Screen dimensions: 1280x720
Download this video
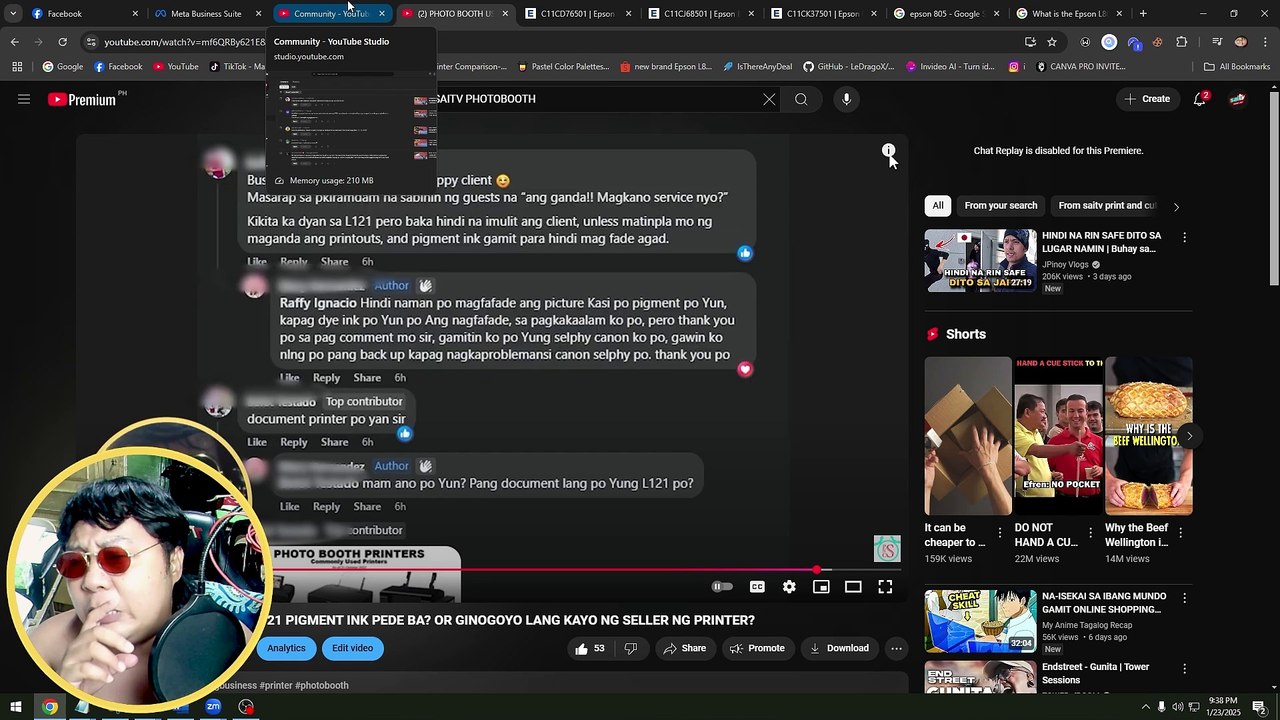tap(839, 648)
